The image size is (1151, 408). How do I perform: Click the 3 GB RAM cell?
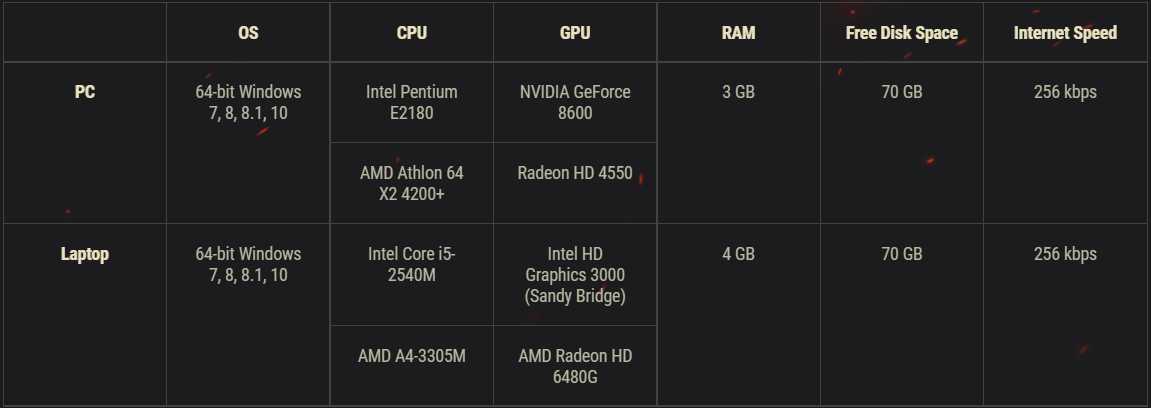738,92
